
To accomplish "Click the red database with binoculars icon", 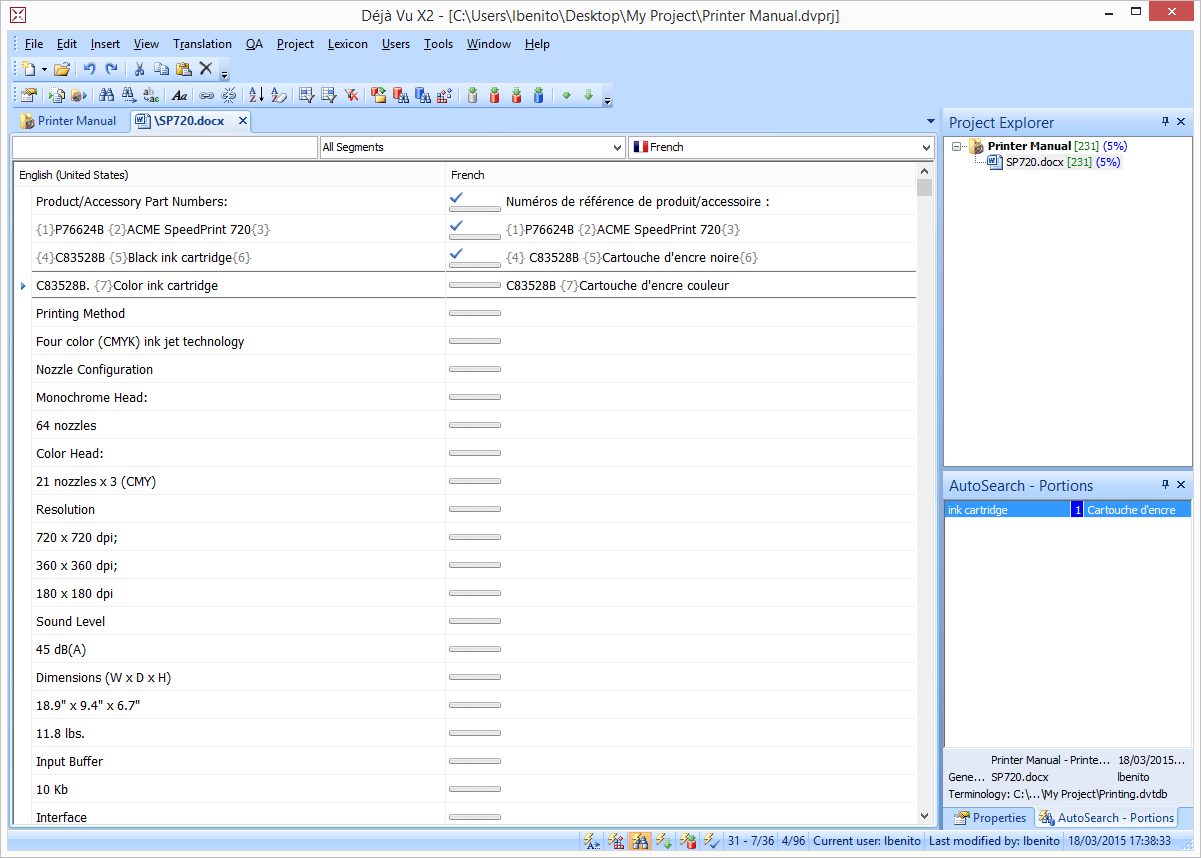I will point(400,95).
